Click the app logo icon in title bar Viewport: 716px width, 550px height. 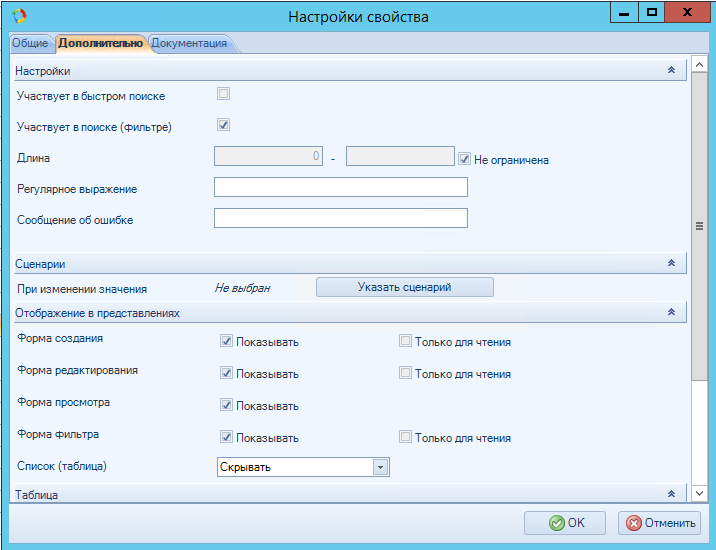(18, 16)
